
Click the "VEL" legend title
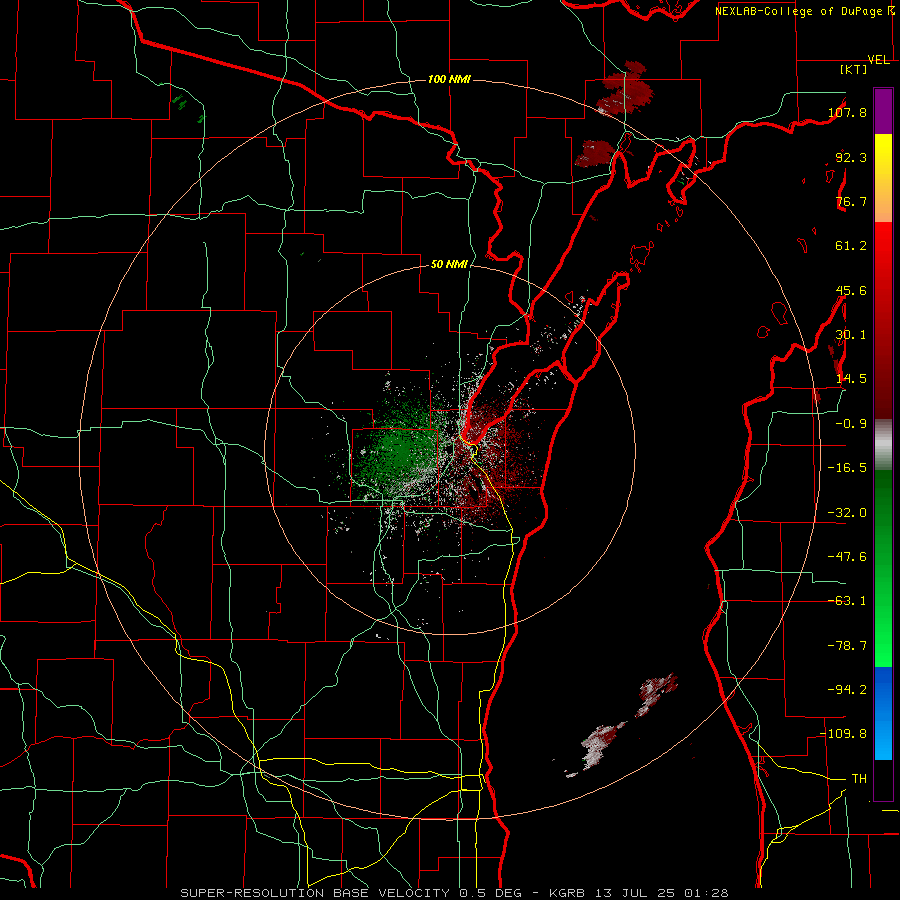click(878, 60)
